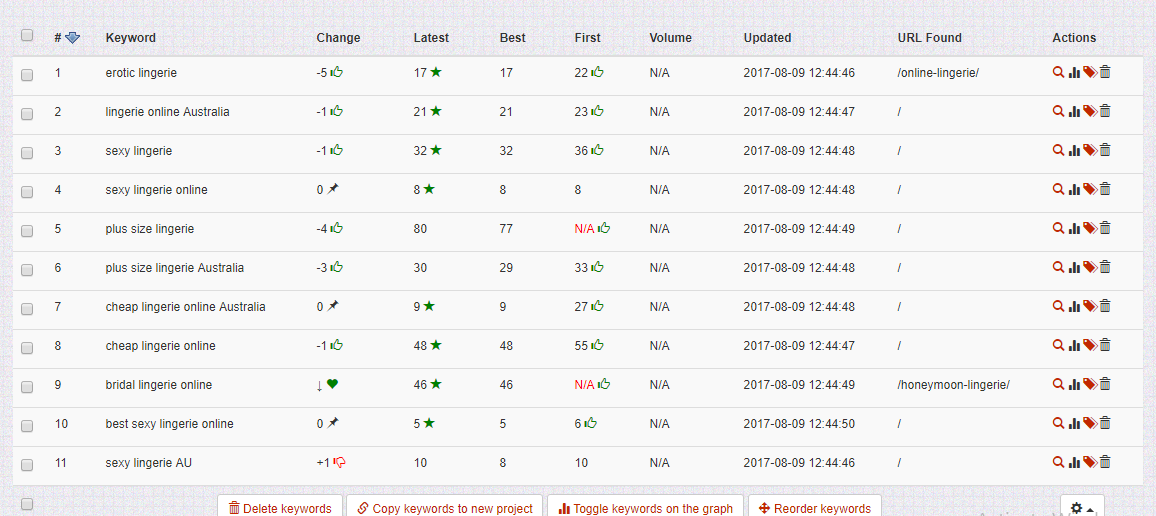Viewport: 1156px width, 516px height.
Task: Search icon for sexy lingerie online row
Action: (x=1058, y=189)
